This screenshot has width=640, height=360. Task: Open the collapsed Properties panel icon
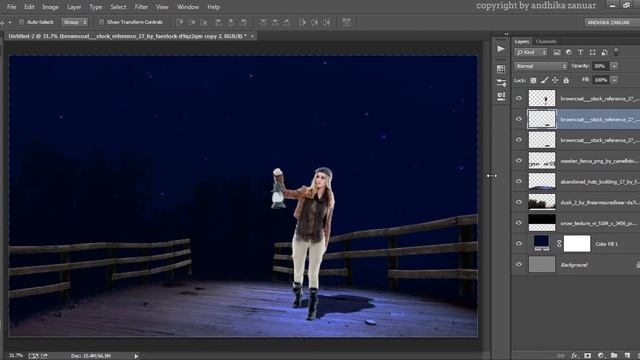coord(501,83)
